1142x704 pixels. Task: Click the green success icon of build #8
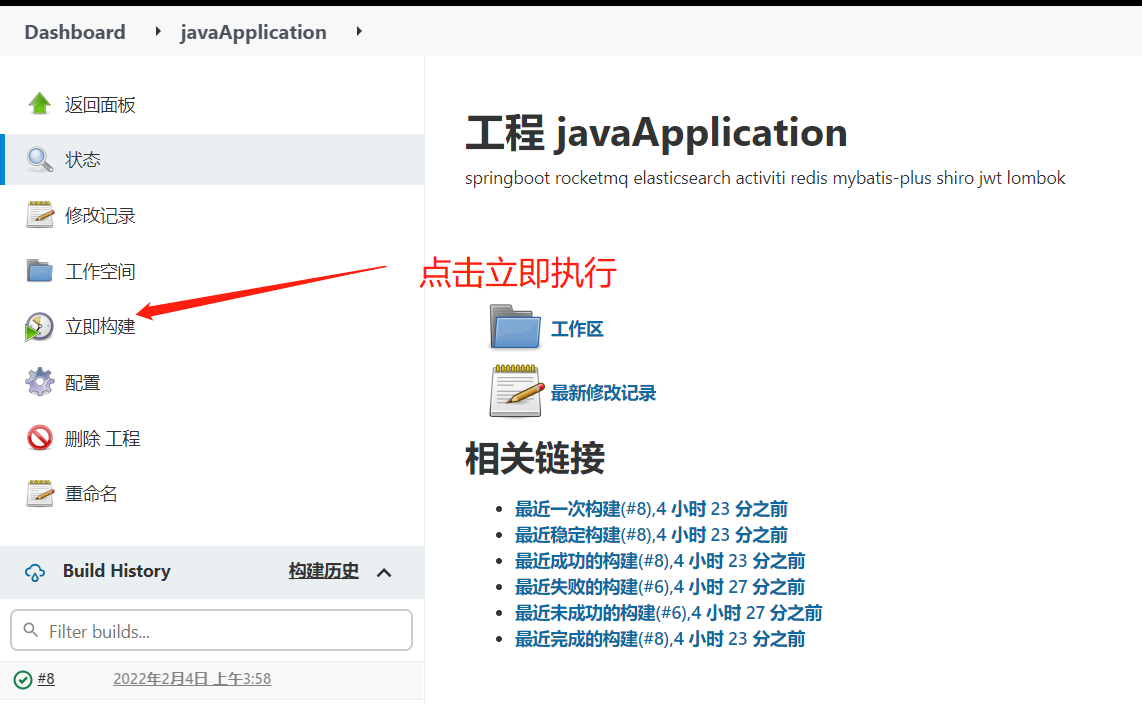(23, 680)
